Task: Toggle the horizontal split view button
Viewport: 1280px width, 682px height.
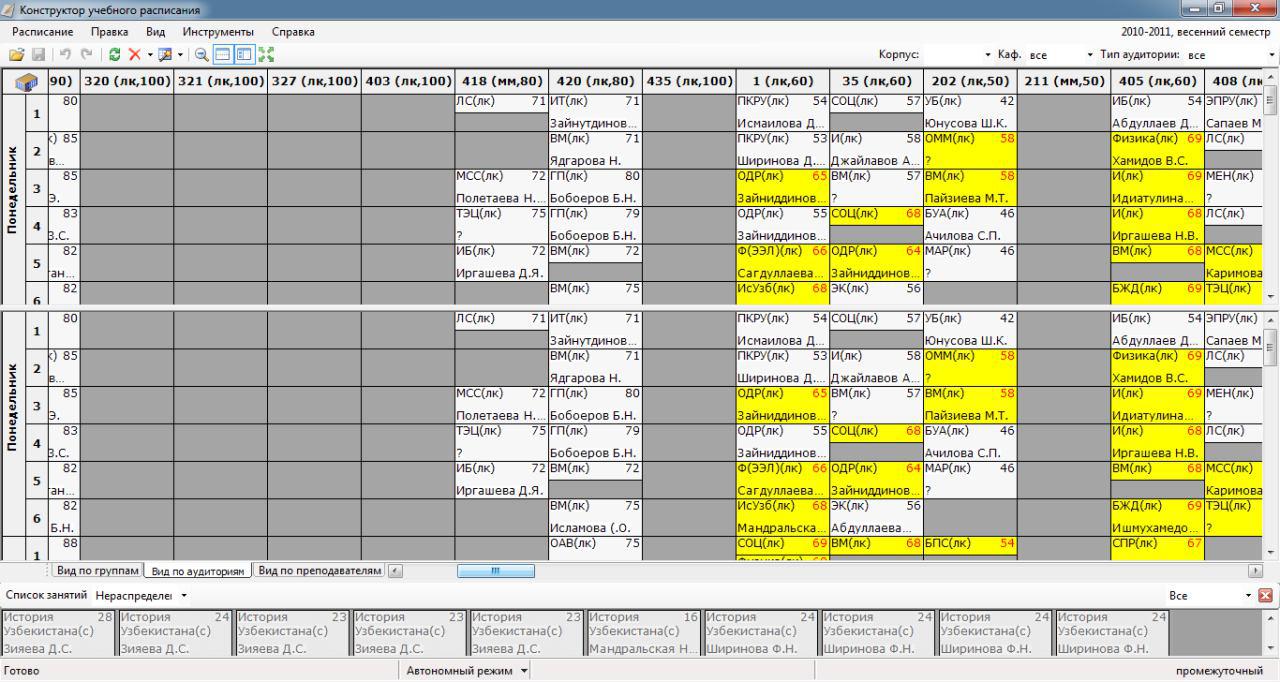Action: (222, 54)
